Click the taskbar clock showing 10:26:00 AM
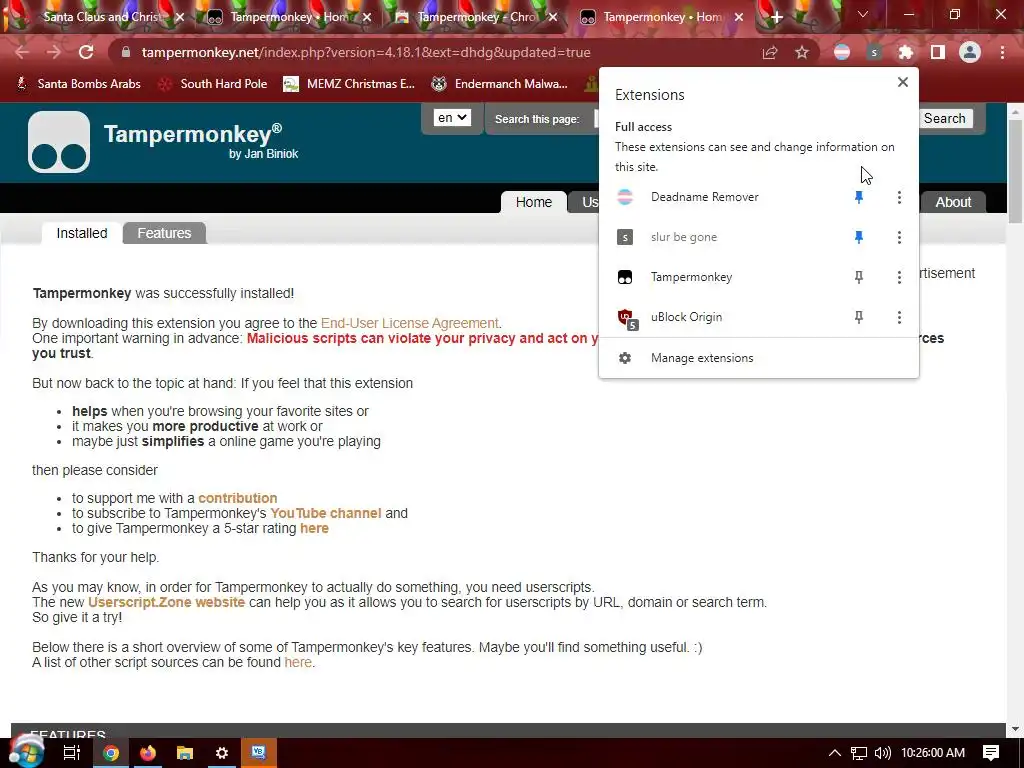 [933, 753]
